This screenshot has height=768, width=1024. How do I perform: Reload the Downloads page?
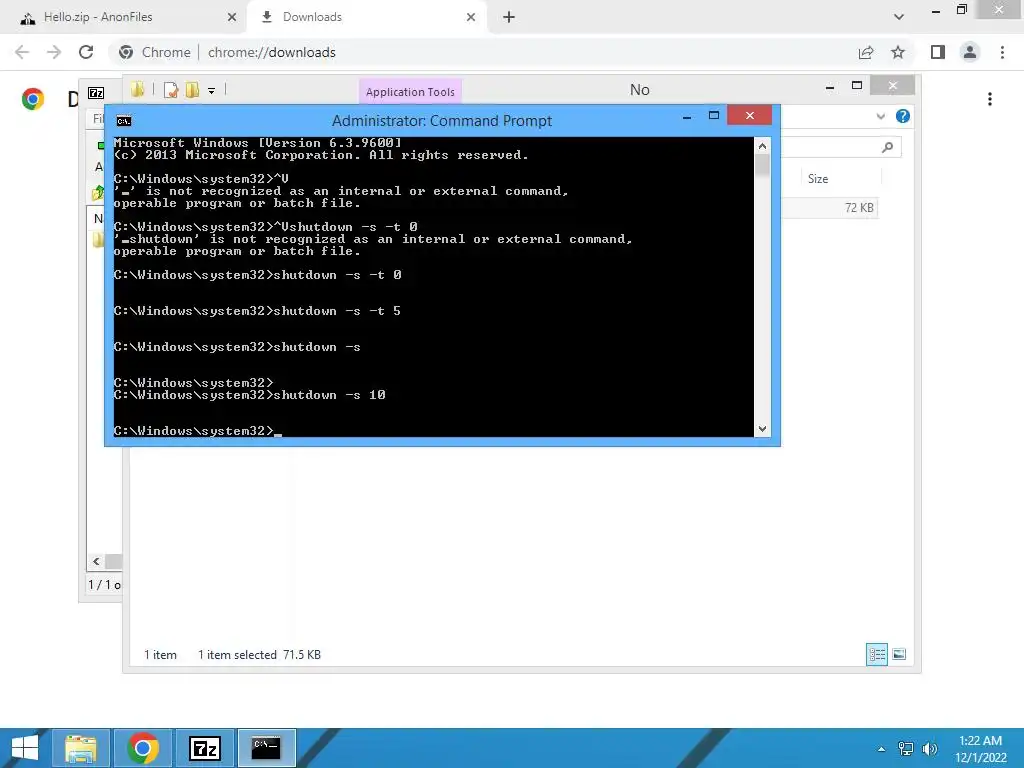(x=86, y=52)
